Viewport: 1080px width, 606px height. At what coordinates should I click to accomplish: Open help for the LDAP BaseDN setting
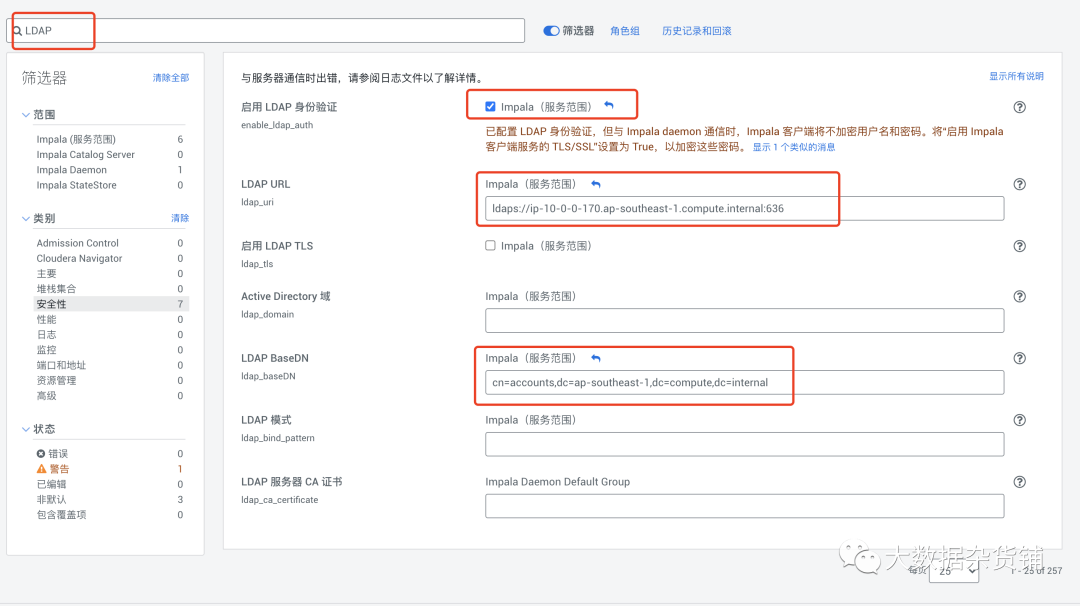pos(1019,358)
